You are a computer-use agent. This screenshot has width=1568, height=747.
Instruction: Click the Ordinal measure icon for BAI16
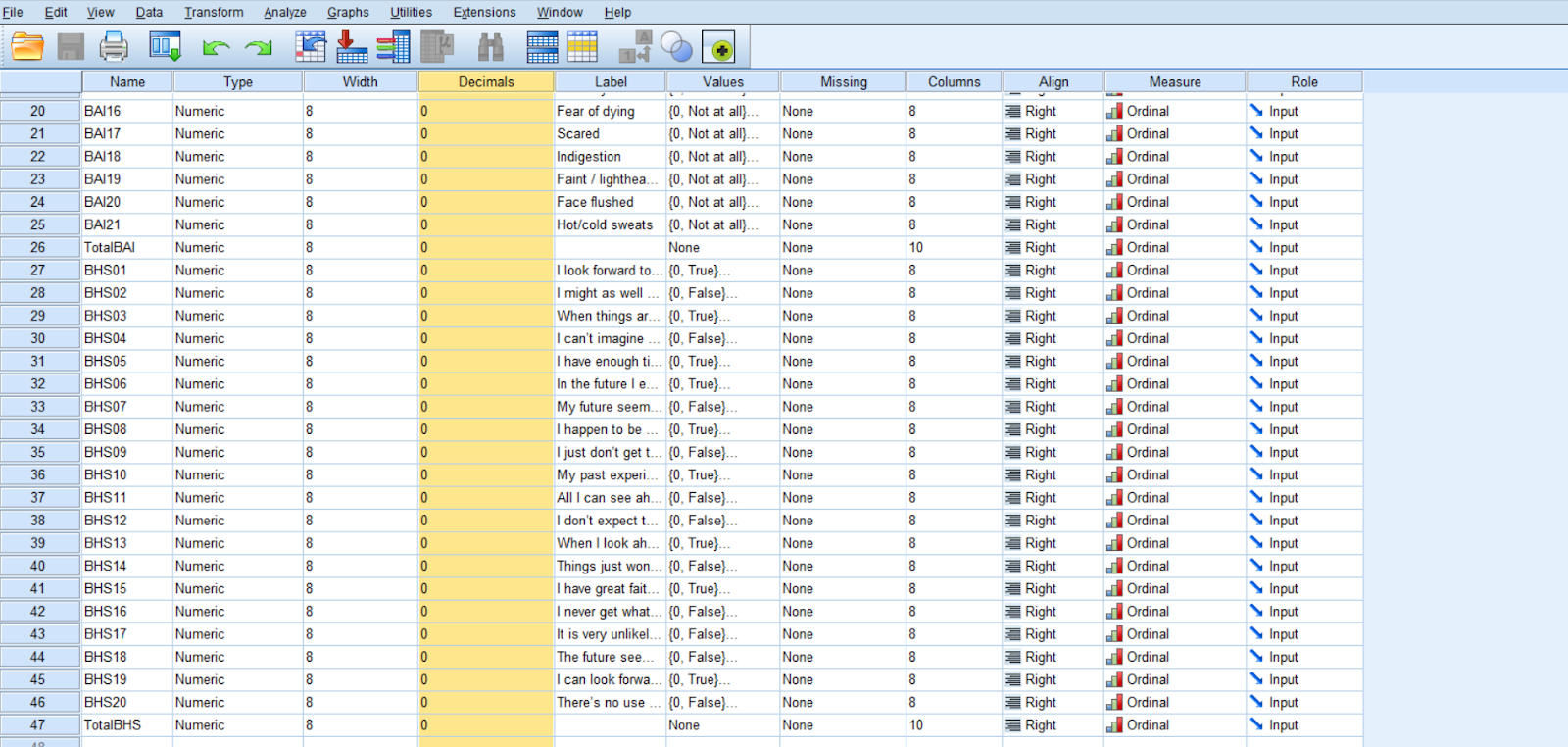coord(1114,111)
